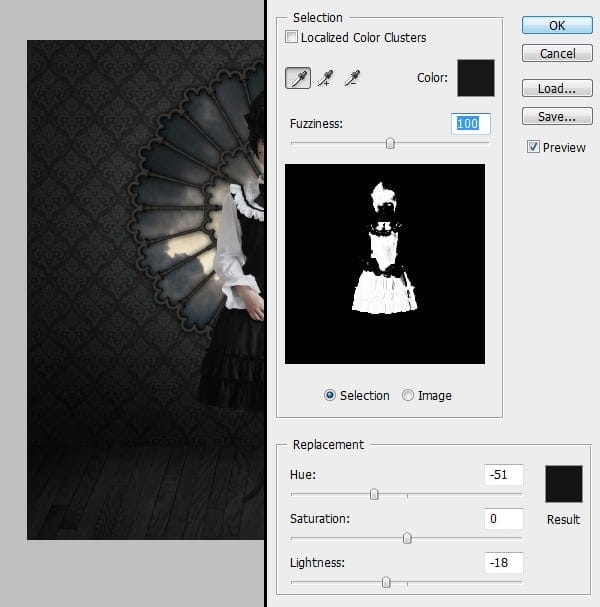This screenshot has height=607, width=600.
Task: Click the black-and-white selection mask preview
Action: tap(385, 264)
